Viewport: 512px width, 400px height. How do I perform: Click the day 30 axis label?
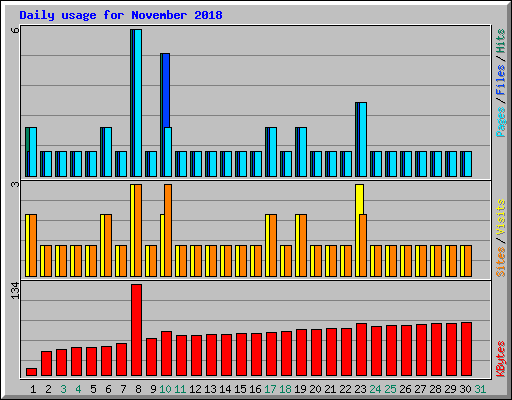coord(465,389)
